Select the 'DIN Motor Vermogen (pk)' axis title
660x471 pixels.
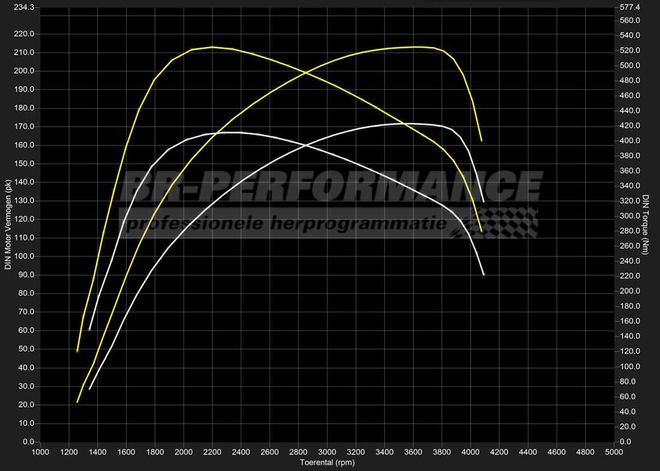pos(8,222)
